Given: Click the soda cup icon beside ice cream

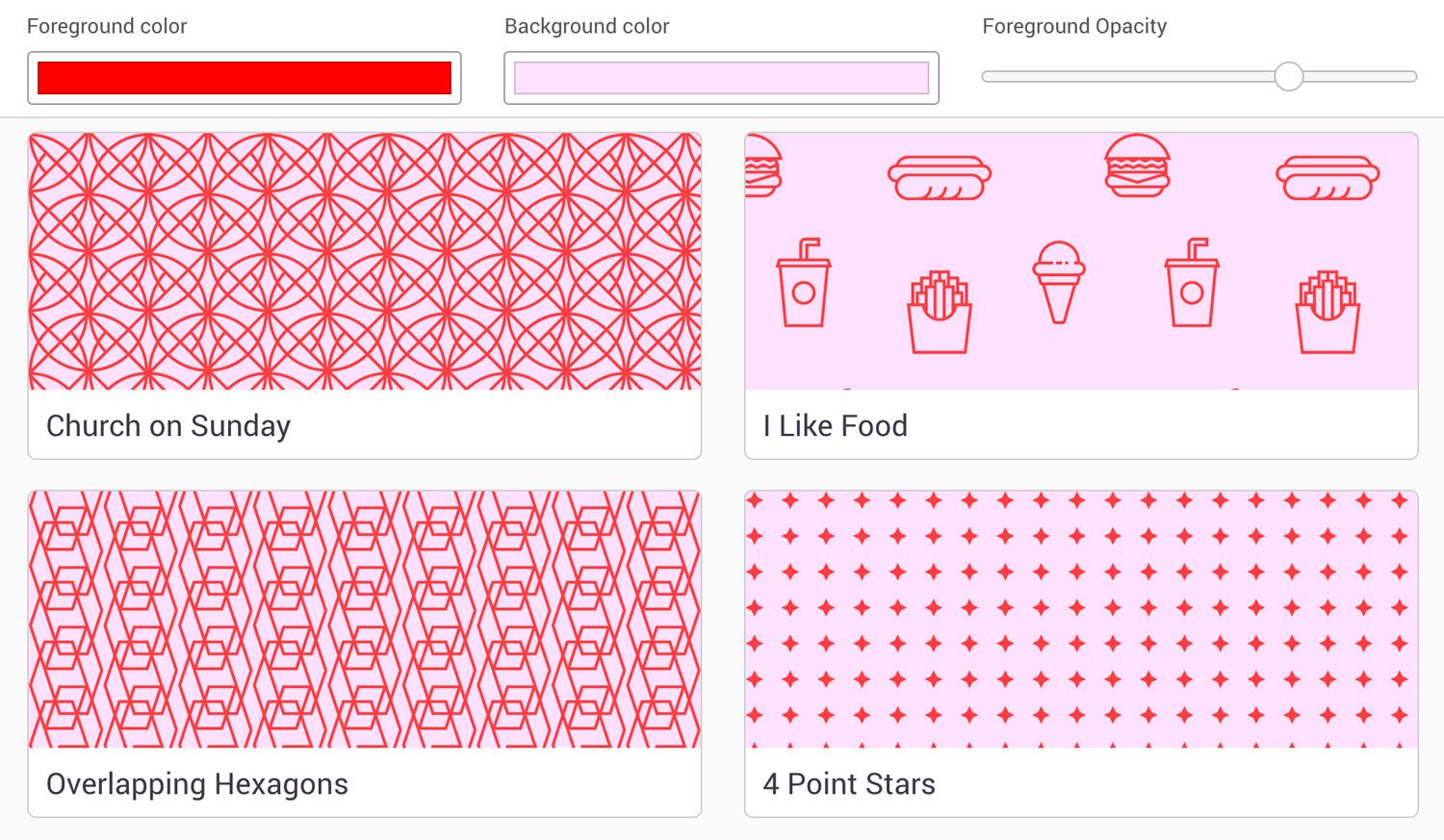Looking at the screenshot, I should 1192,283.
